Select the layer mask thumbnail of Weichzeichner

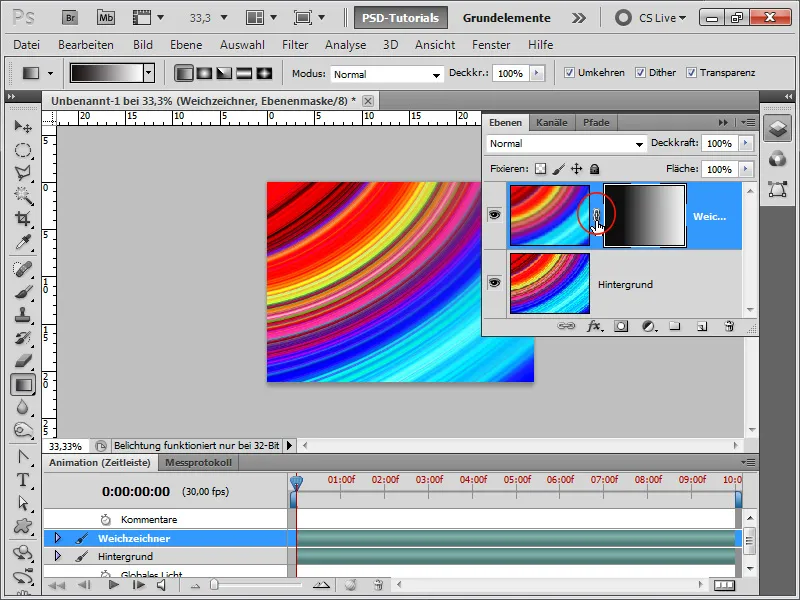(x=645, y=216)
